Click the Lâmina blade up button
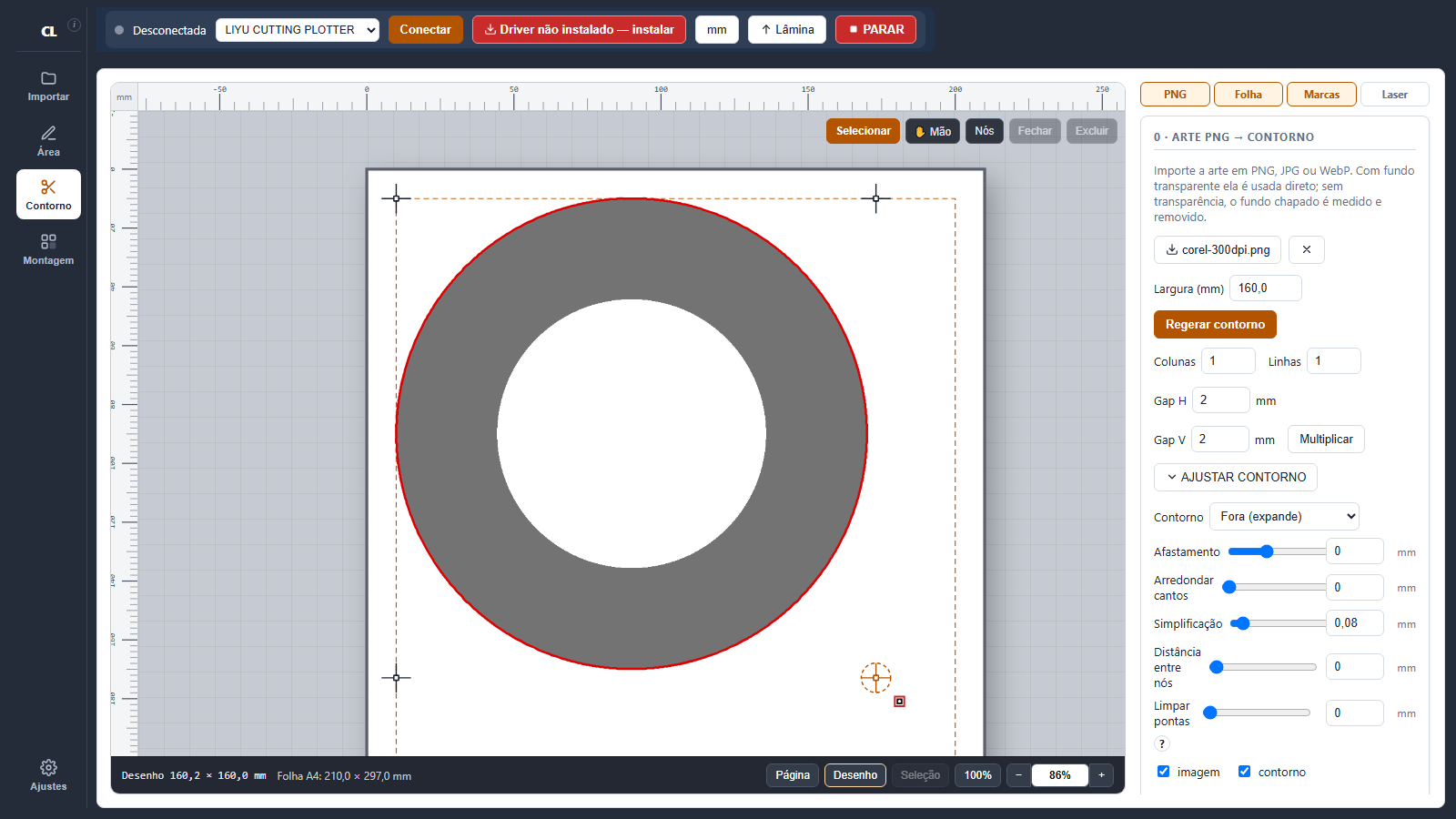 [787, 29]
